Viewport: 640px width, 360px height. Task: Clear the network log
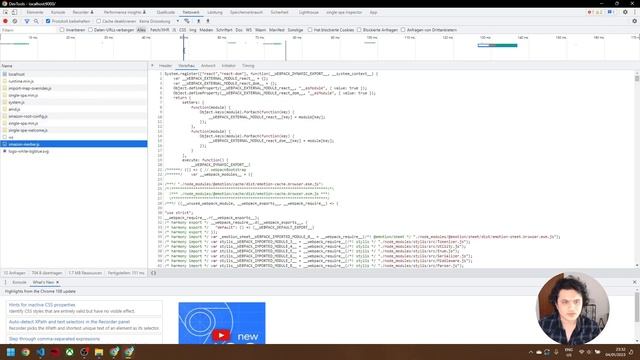tap(15, 21)
